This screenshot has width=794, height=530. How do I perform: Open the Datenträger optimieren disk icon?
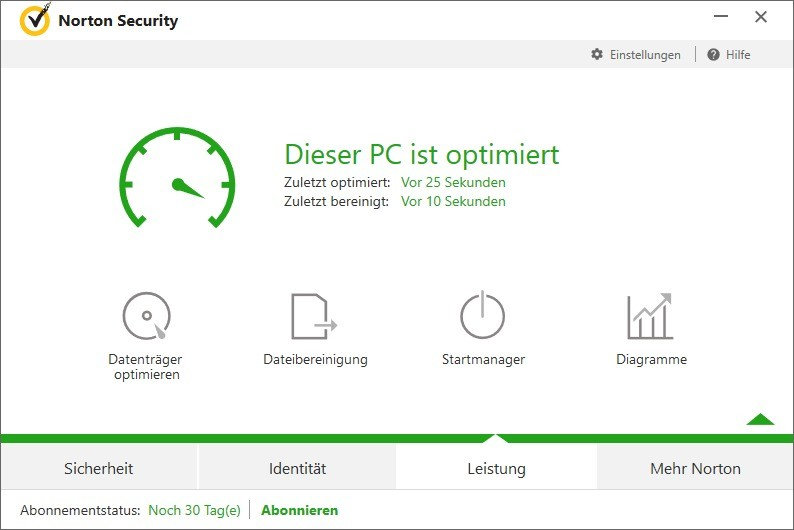coord(147,315)
